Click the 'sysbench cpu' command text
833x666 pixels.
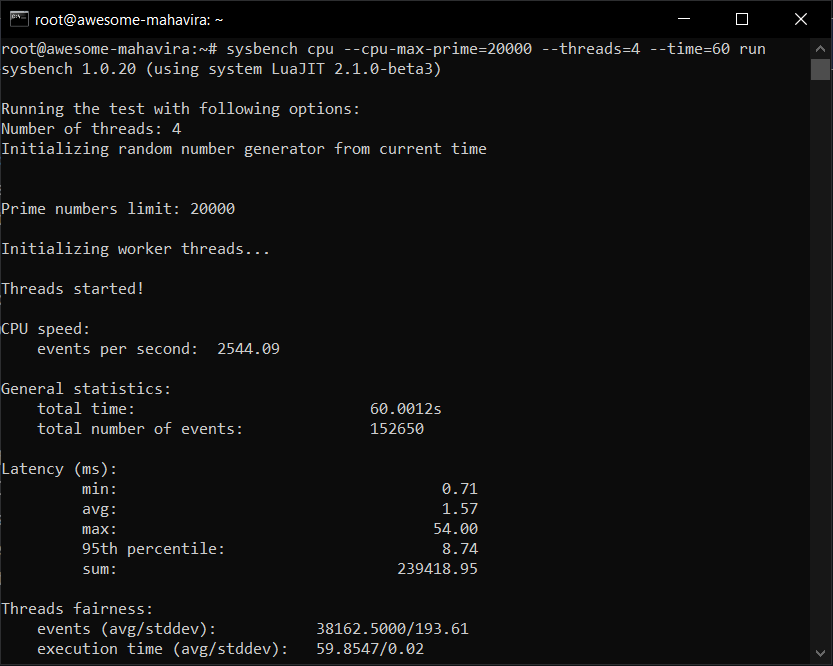tap(280, 49)
